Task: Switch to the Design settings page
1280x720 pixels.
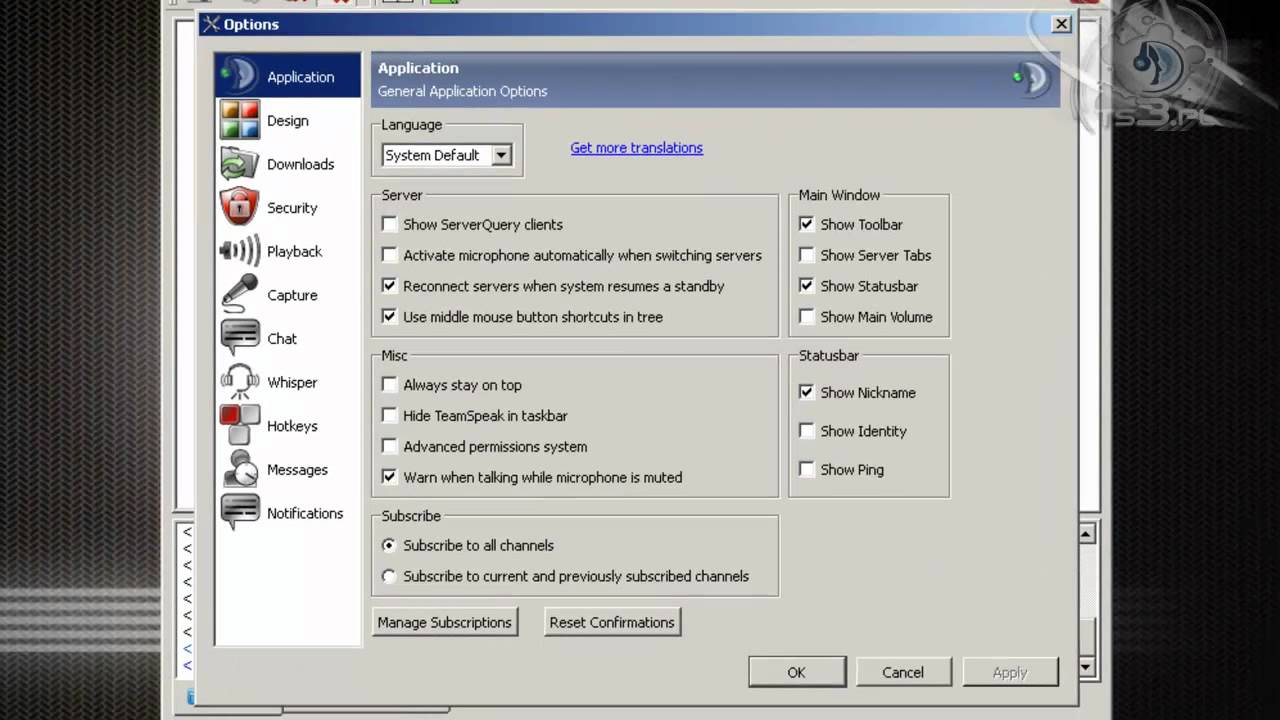Action: click(287, 120)
